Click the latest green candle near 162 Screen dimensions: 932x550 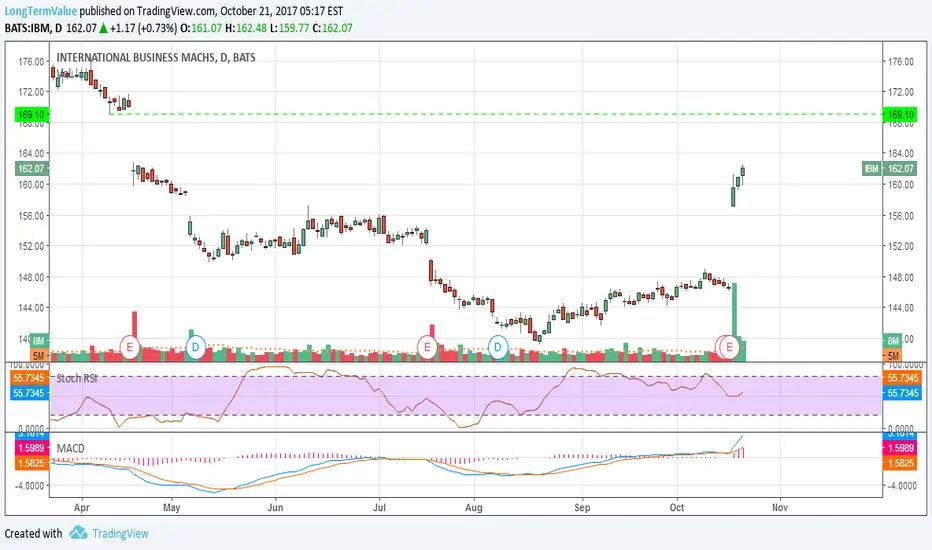[x=743, y=171]
